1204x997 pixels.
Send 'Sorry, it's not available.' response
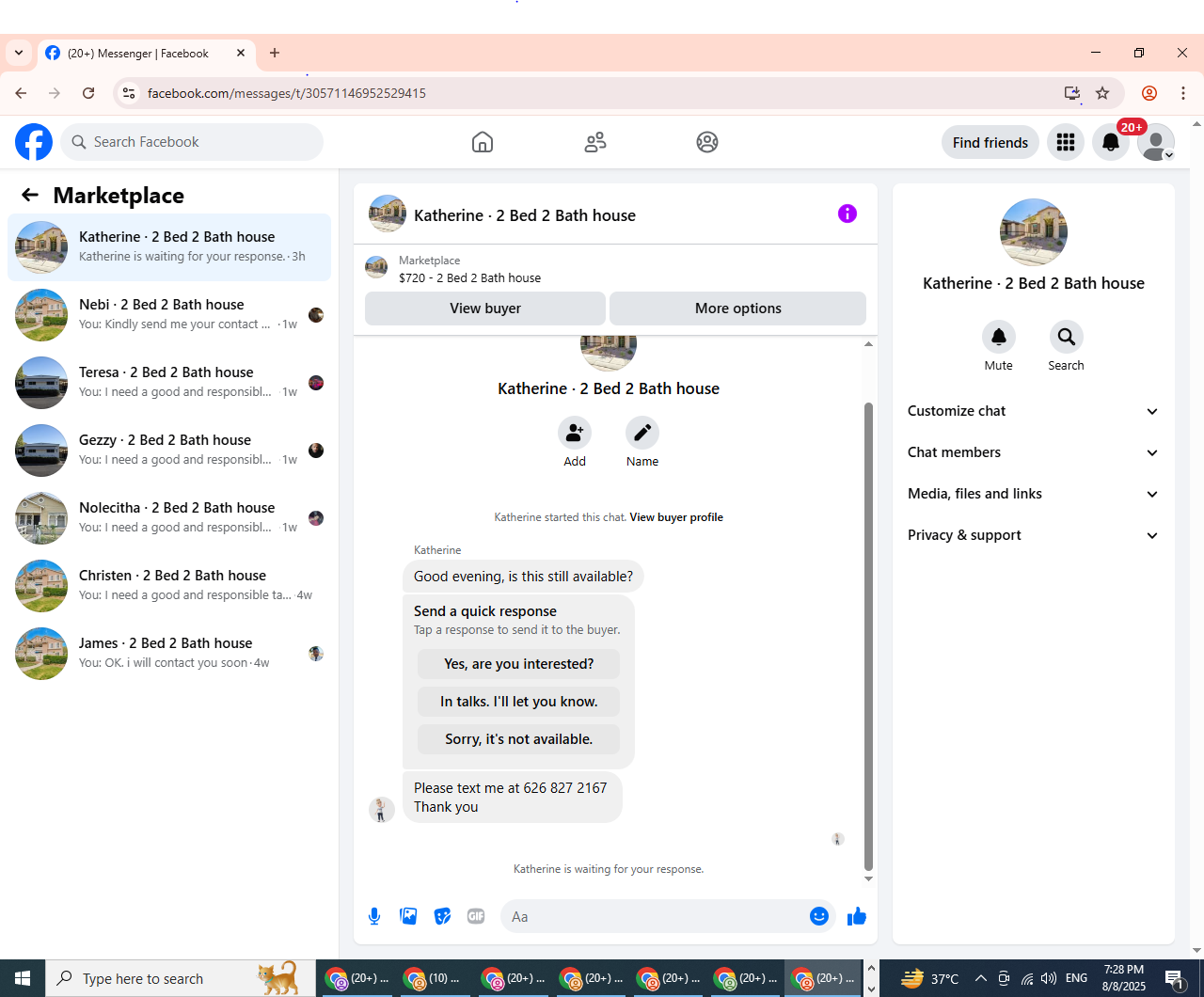point(519,739)
